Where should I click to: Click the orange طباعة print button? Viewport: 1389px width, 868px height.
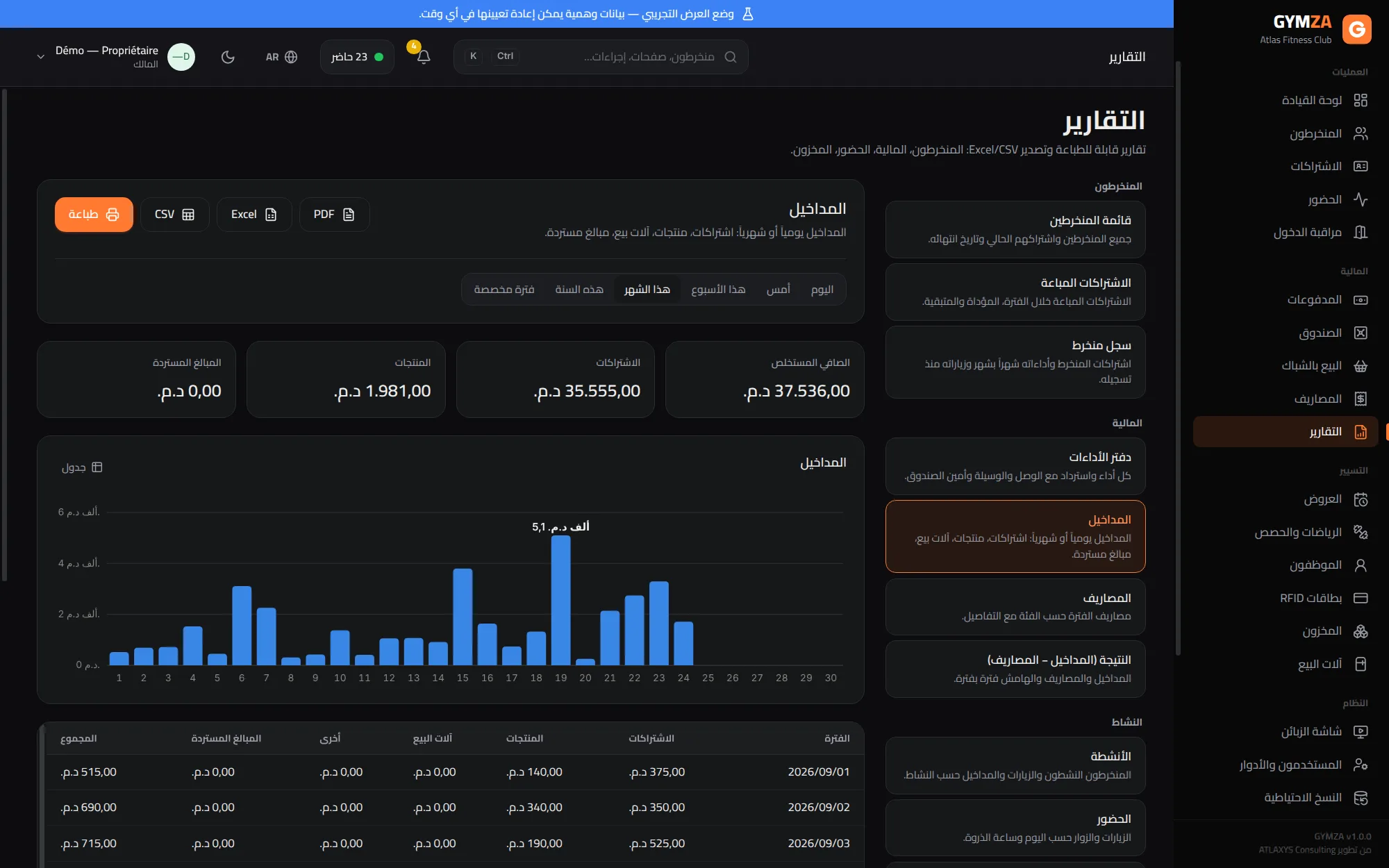94,215
